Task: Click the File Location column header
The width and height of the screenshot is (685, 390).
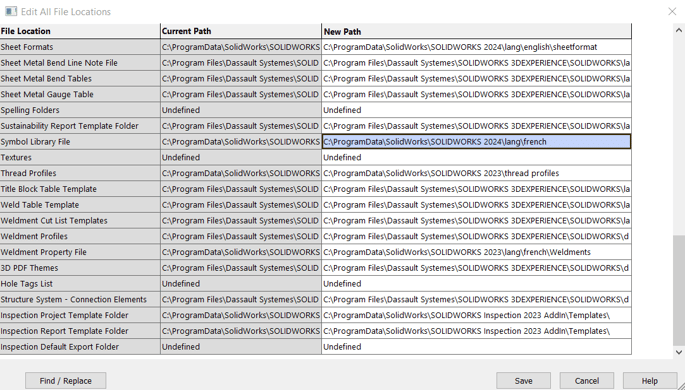Action: [x=80, y=31]
